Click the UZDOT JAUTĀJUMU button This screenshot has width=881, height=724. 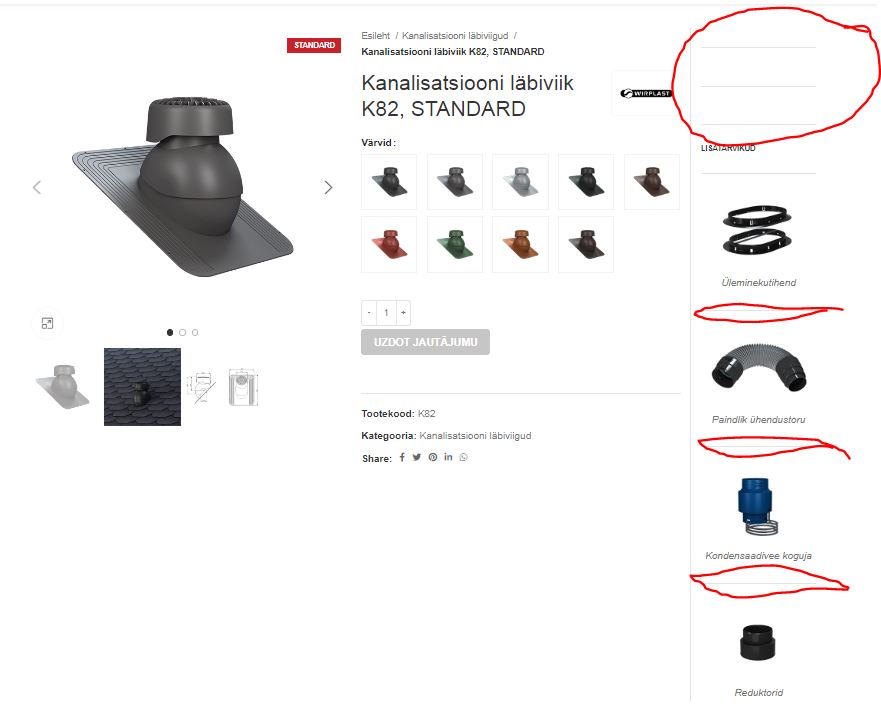click(425, 342)
